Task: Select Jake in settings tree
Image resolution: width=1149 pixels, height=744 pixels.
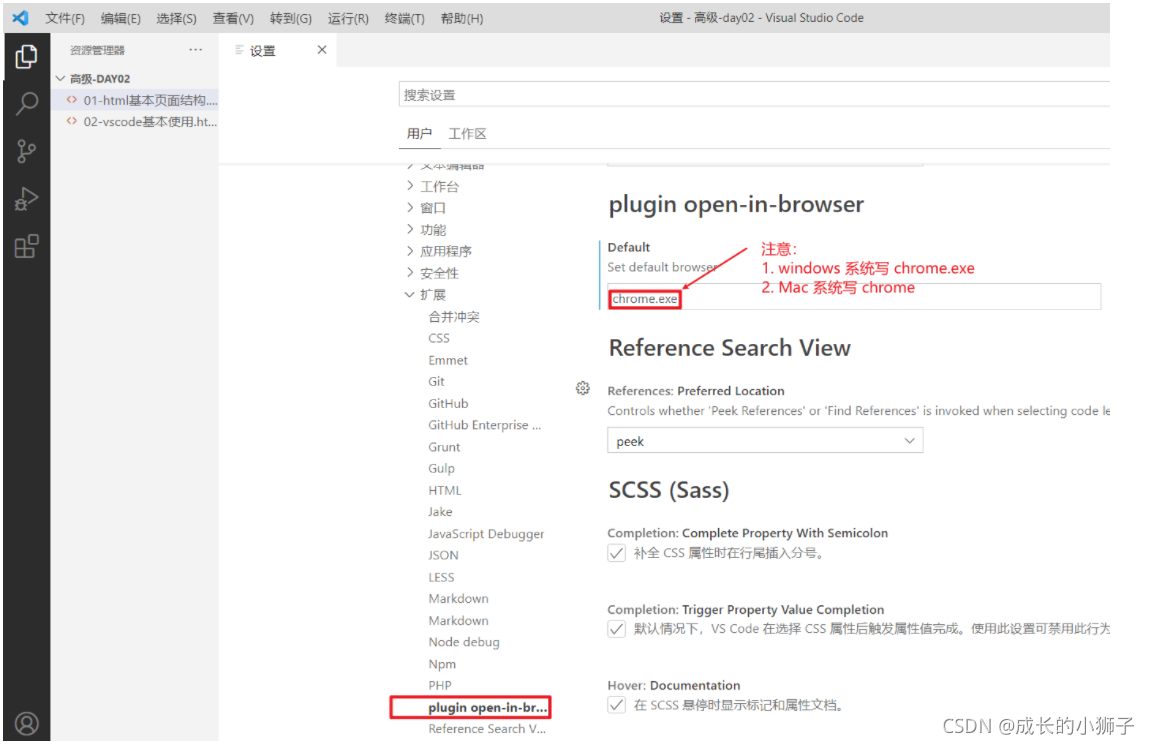Action: tap(440, 512)
